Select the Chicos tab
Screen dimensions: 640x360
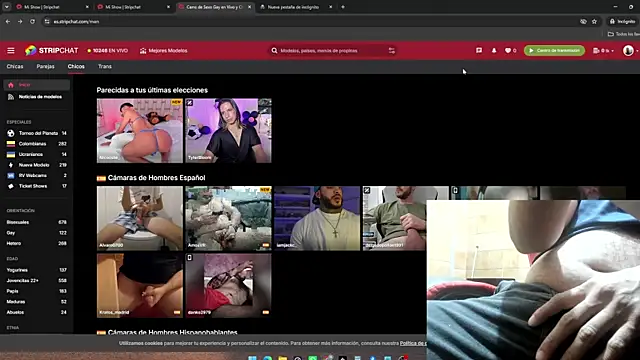tap(76, 66)
